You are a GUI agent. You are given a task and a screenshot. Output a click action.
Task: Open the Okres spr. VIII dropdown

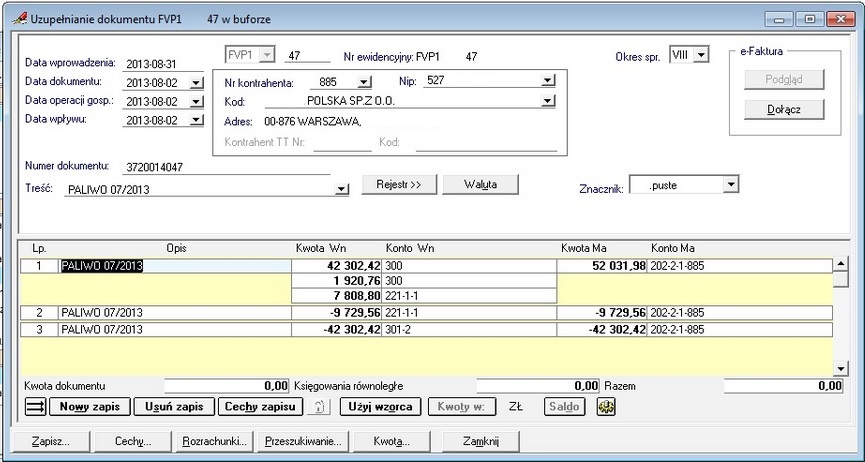(701, 55)
